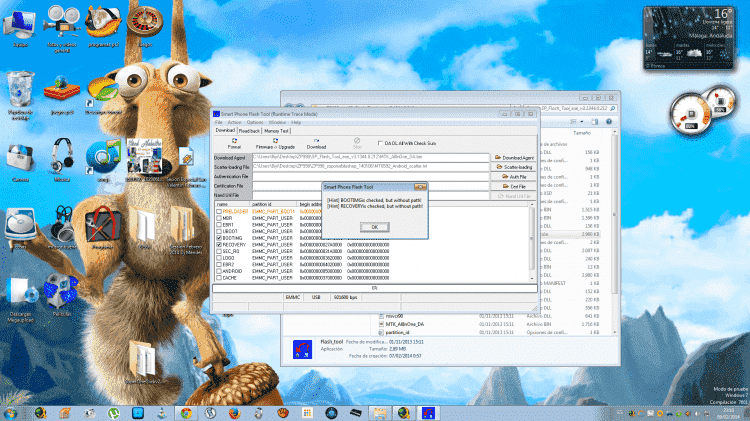The image size is (750, 421).
Task: Click the fotos y videos general icon
Action: (x=62, y=28)
